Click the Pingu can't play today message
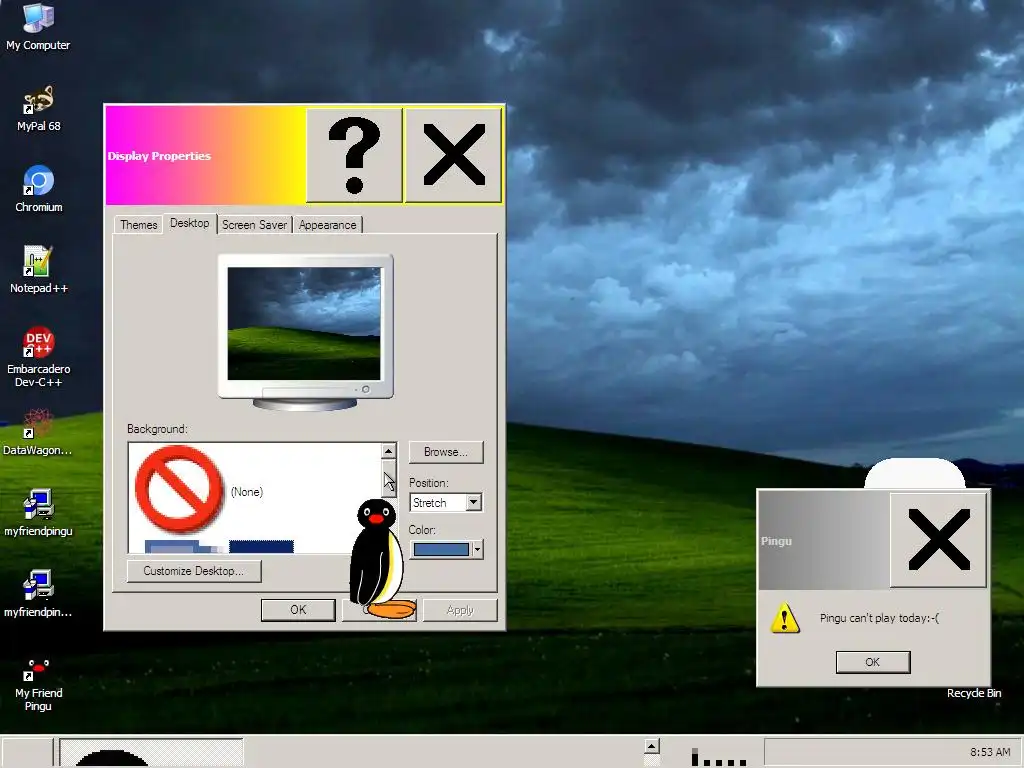1024x768 pixels. 879,618
